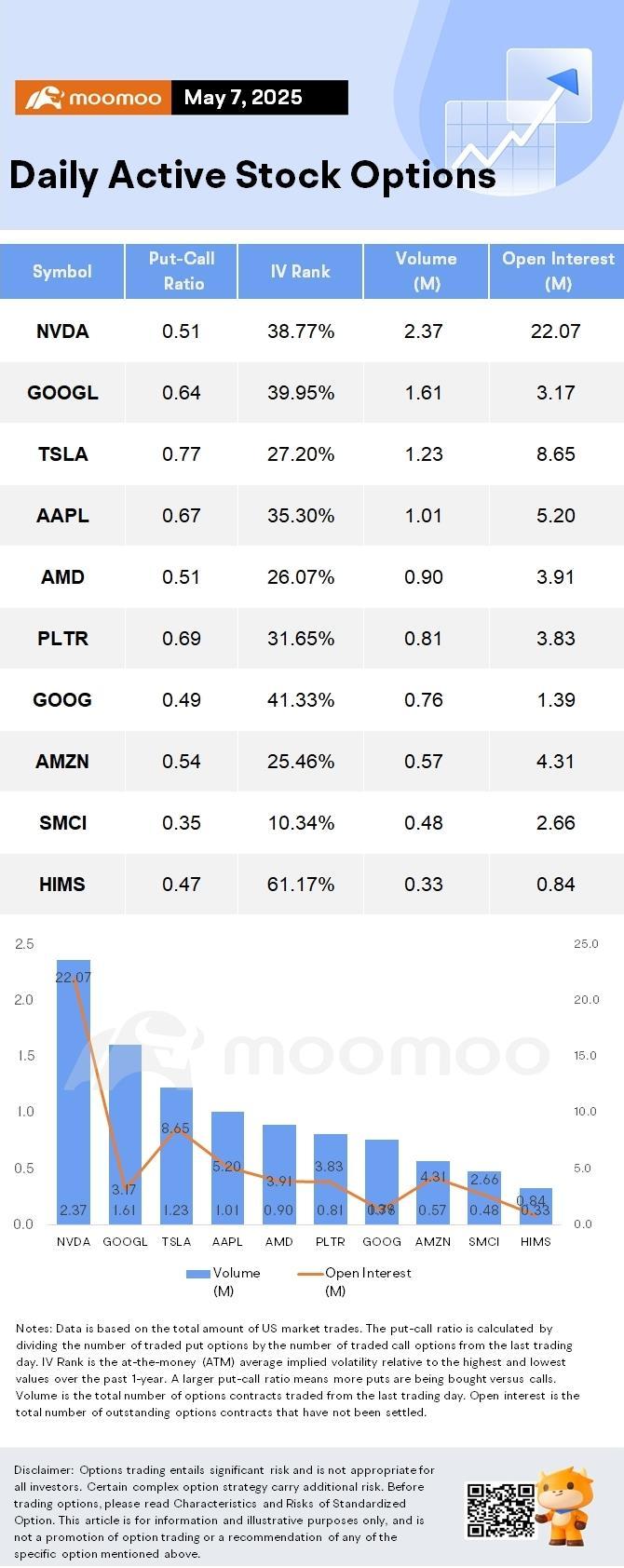Click the PLTR symbol row
624x1568 pixels.
coord(312,639)
